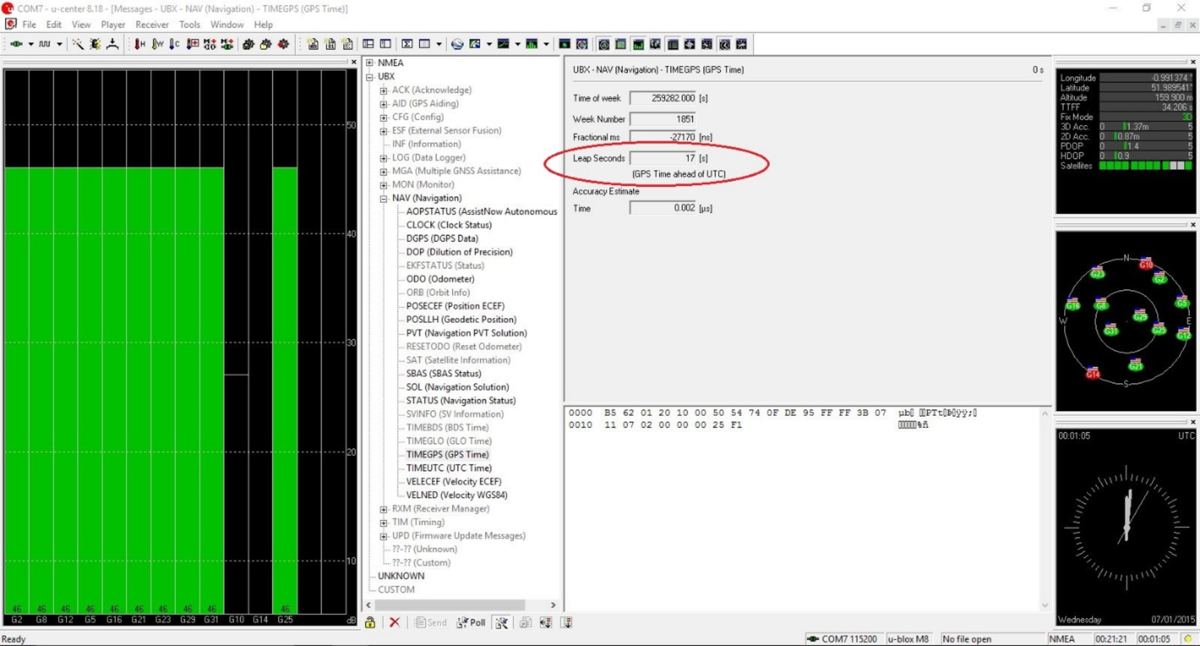Viewport: 1200px width, 646px height.
Task: Open the Receiver menu
Action: [152, 24]
